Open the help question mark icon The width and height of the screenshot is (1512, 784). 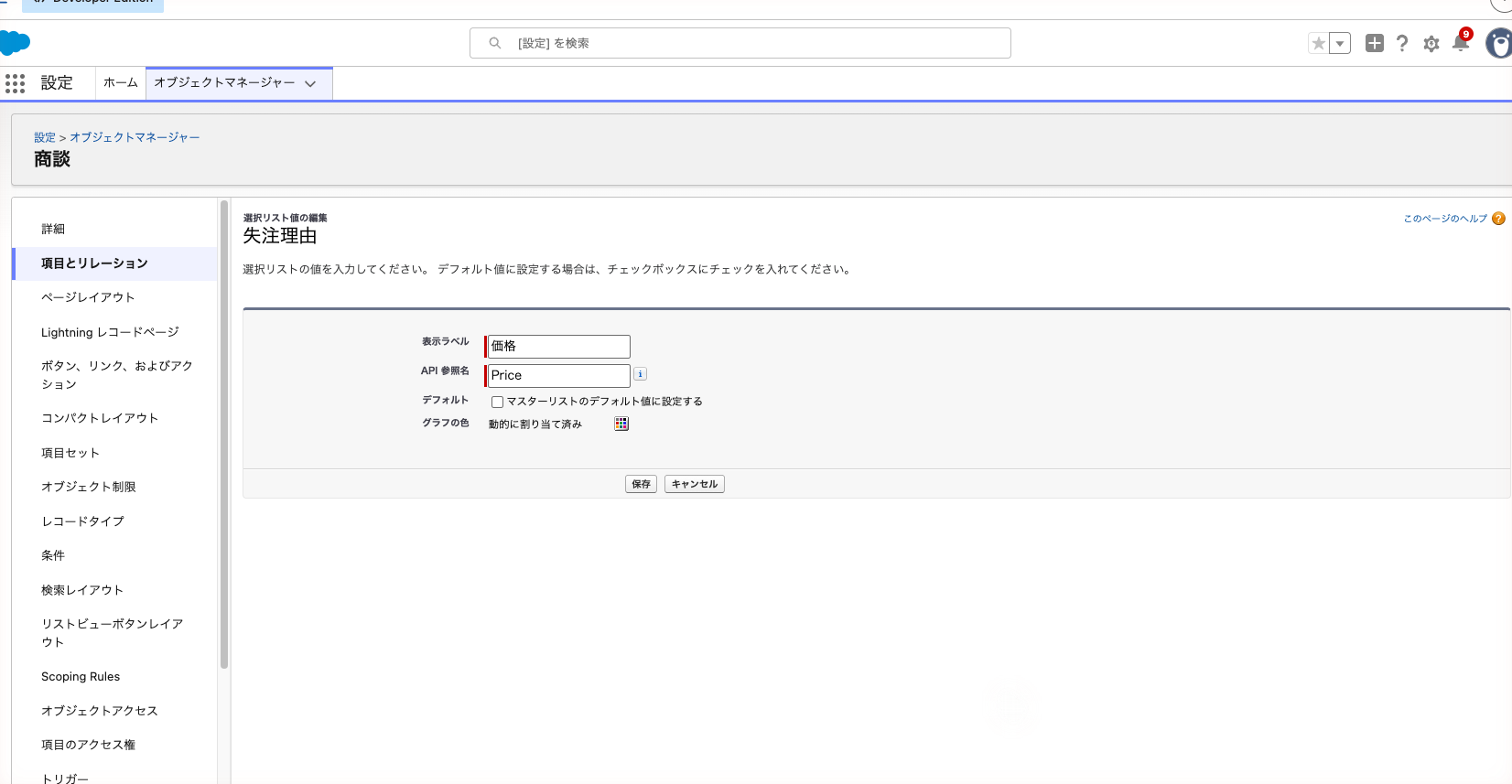tap(1402, 43)
